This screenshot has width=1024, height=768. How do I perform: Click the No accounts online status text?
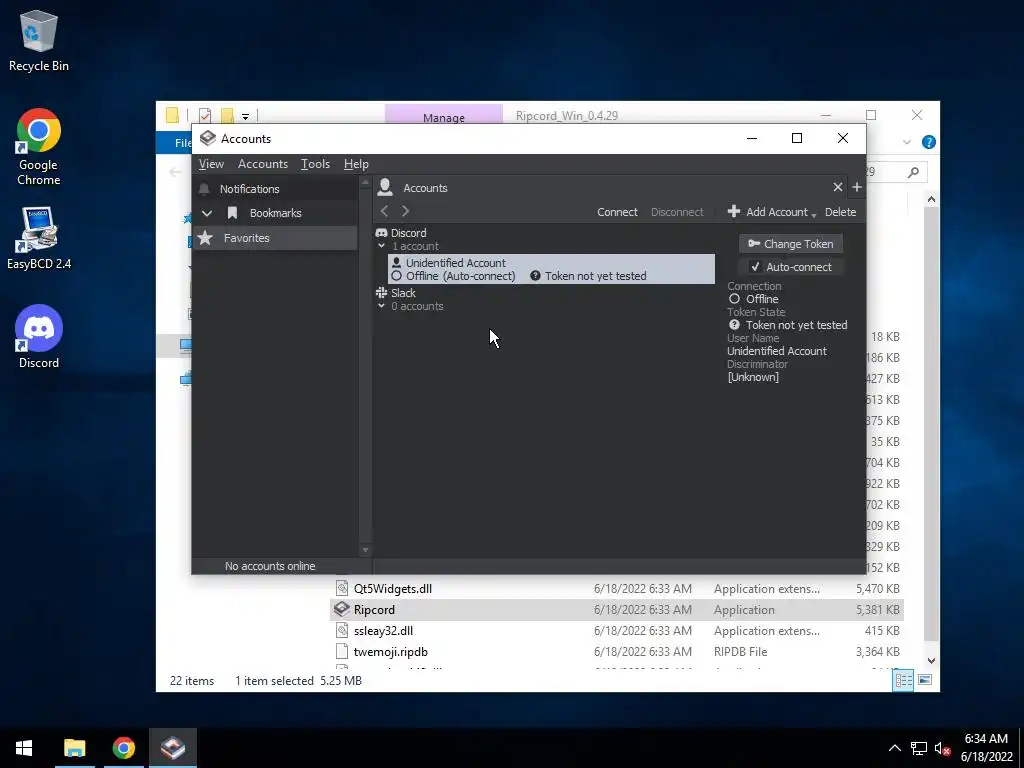click(x=270, y=566)
